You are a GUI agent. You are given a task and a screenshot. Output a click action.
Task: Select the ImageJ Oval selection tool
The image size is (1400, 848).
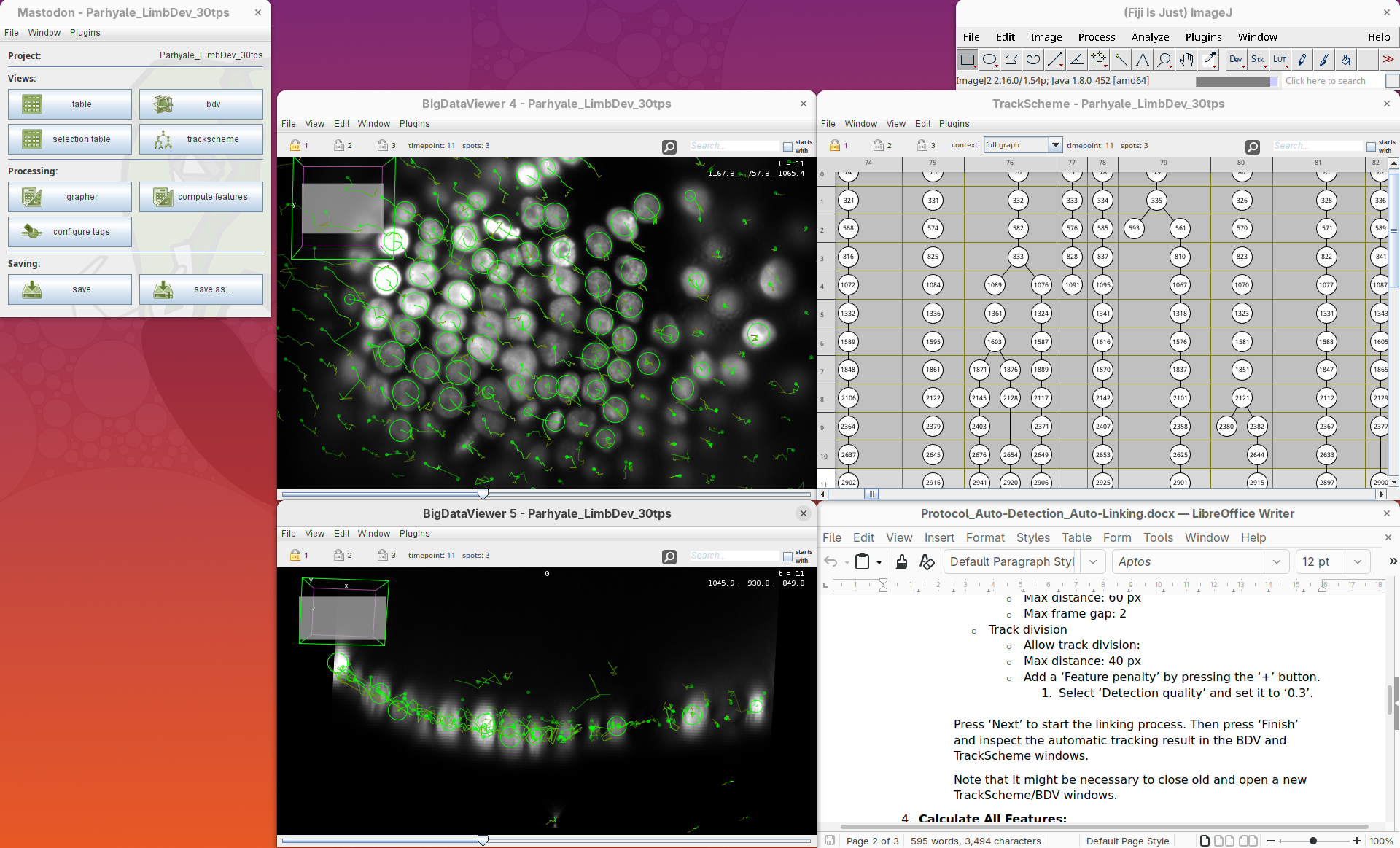click(x=989, y=60)
